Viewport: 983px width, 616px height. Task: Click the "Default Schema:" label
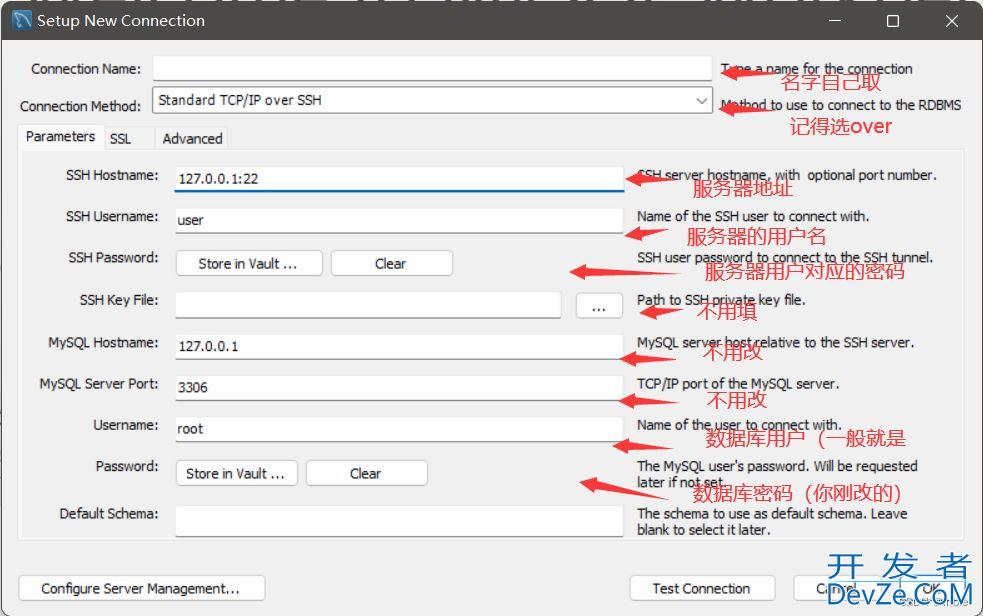pos(109,514)
